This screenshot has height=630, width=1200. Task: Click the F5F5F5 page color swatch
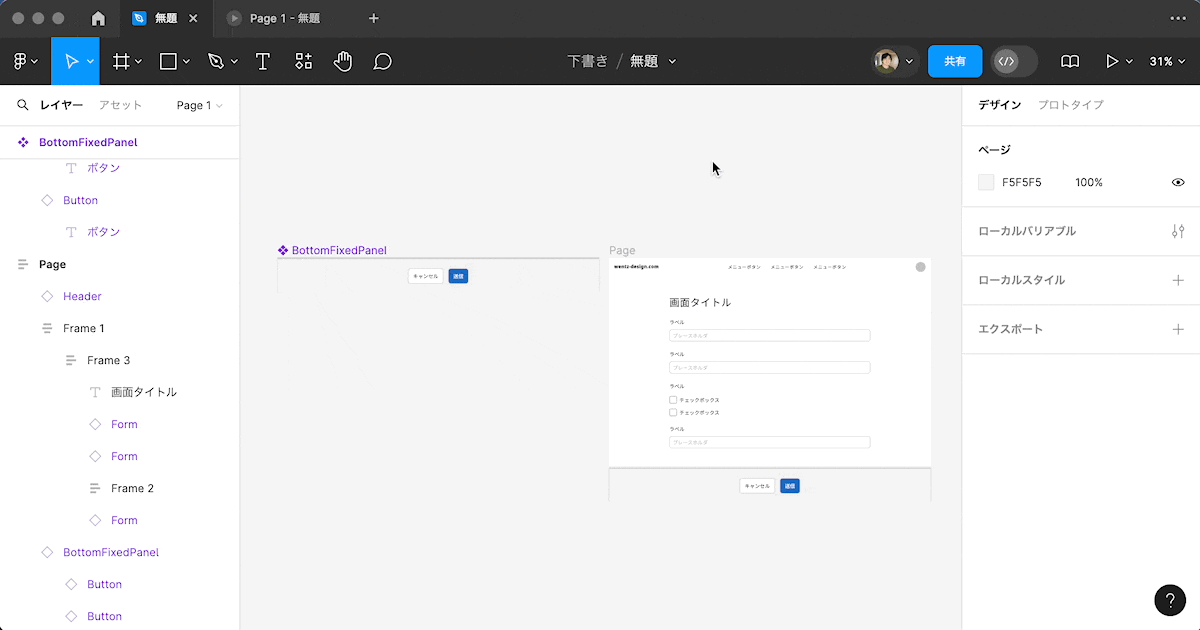987,183
